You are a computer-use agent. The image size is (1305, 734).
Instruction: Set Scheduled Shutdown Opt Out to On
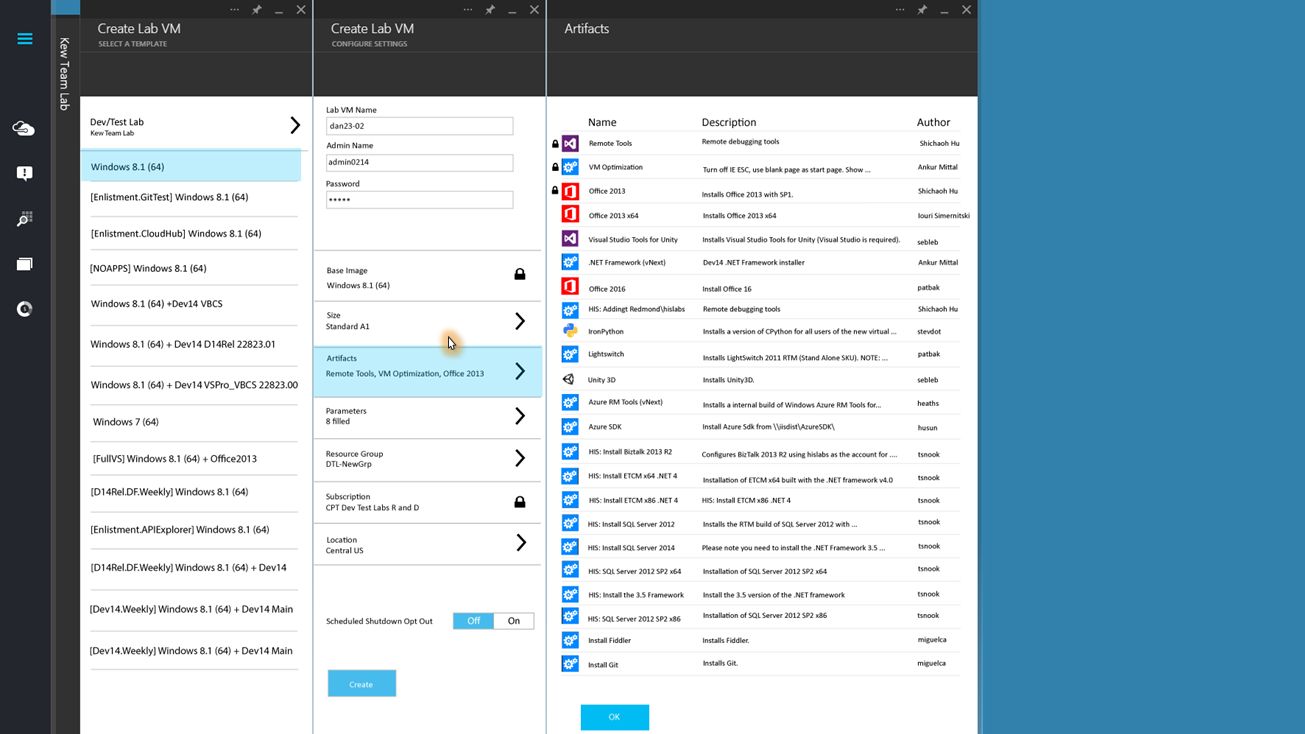coord(514,621)
